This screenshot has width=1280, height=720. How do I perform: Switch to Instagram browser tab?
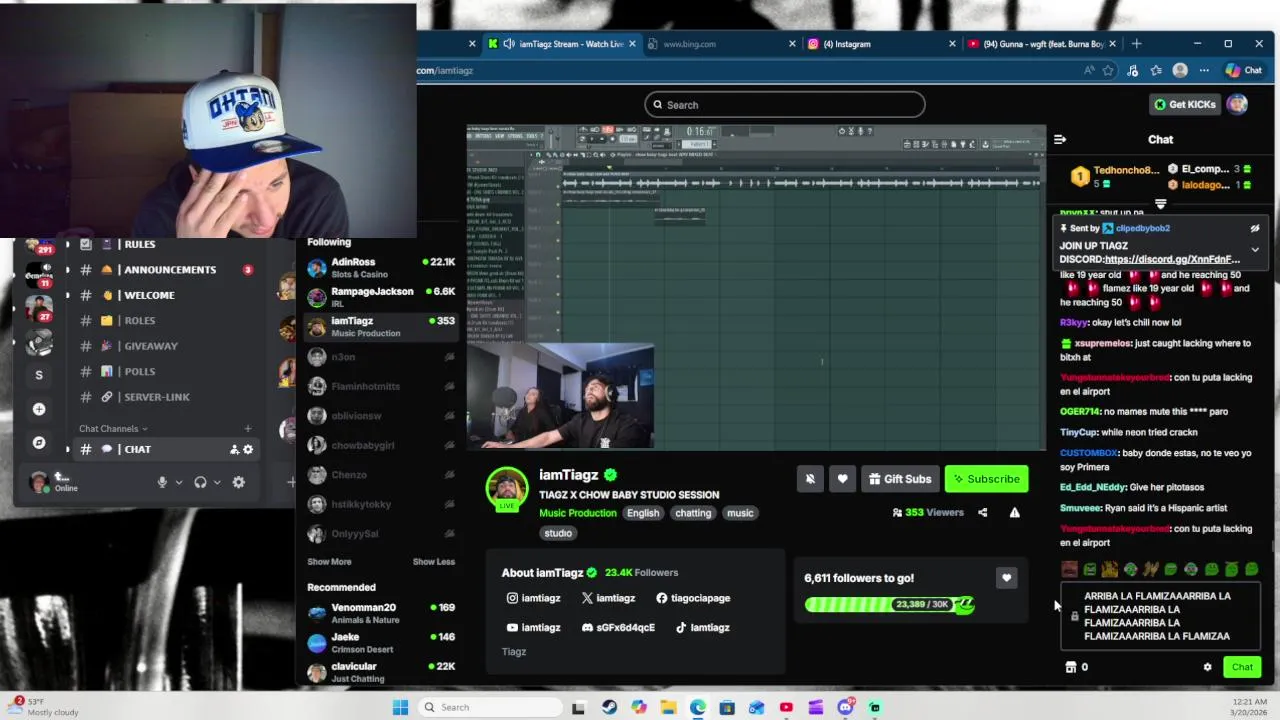coord(880,44)
